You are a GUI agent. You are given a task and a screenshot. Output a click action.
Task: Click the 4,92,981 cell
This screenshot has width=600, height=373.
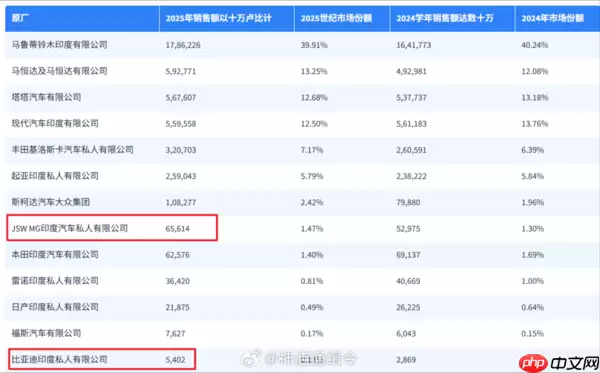click(411, 72)
